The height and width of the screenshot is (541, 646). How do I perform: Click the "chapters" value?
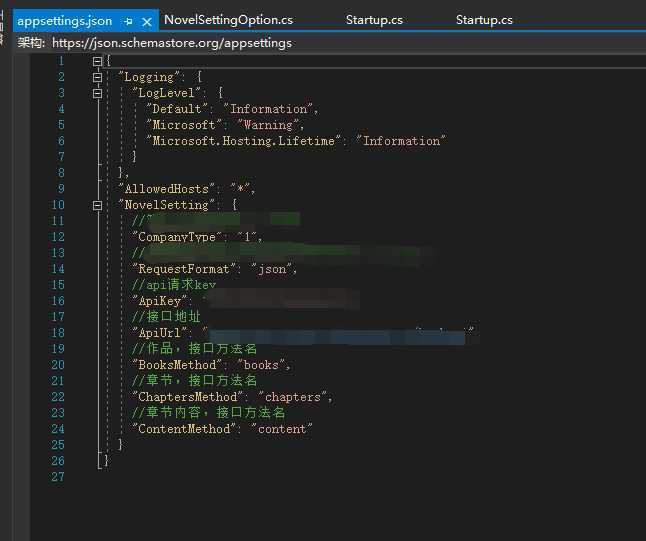click(x=293, y=397)
